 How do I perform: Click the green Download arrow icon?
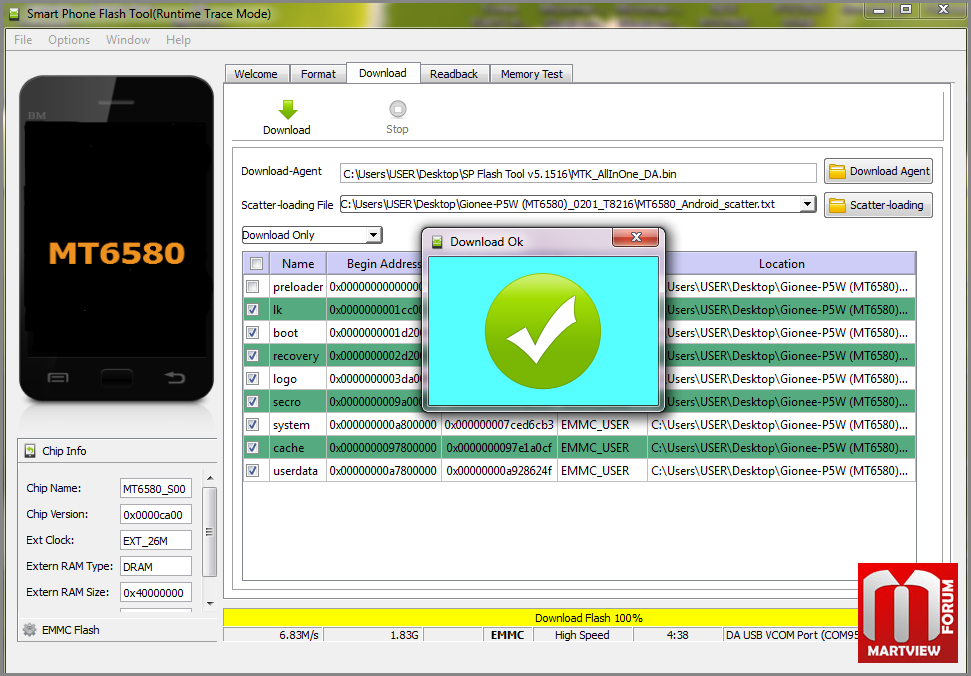(x=287, y=110)
